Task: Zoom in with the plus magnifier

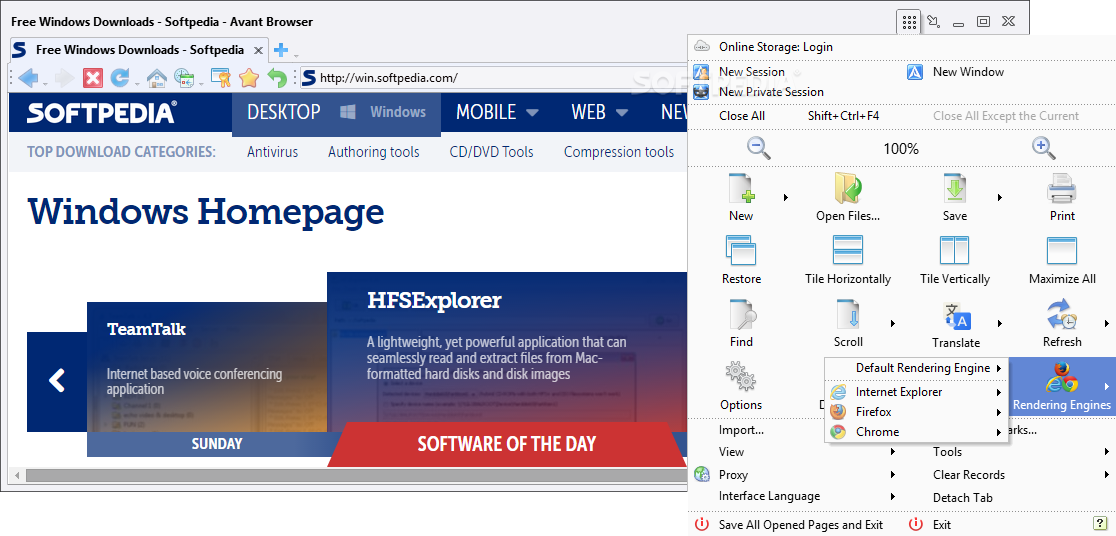Action: click(x=1043, y=148)
